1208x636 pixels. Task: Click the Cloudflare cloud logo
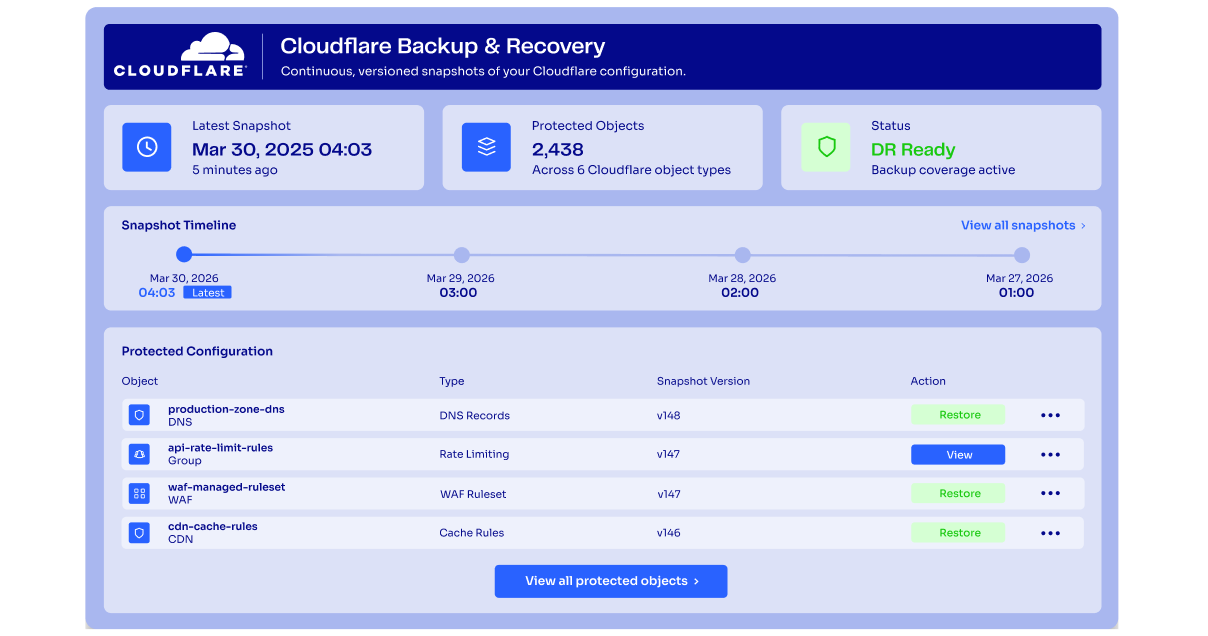pyautogui.click(x=180, y=55)
